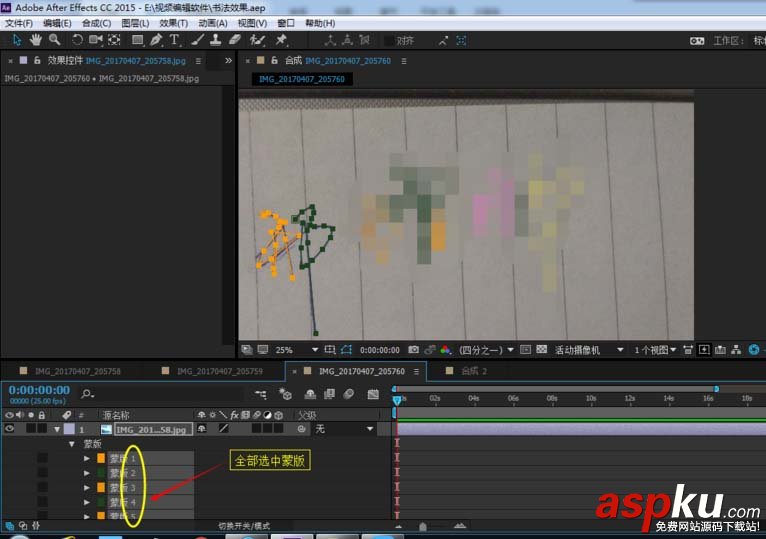Image resolution: width=766 pixels, height=539 pixels.
Task: Toggle lock box beside 蒙版 2
Action: (43, 473)
